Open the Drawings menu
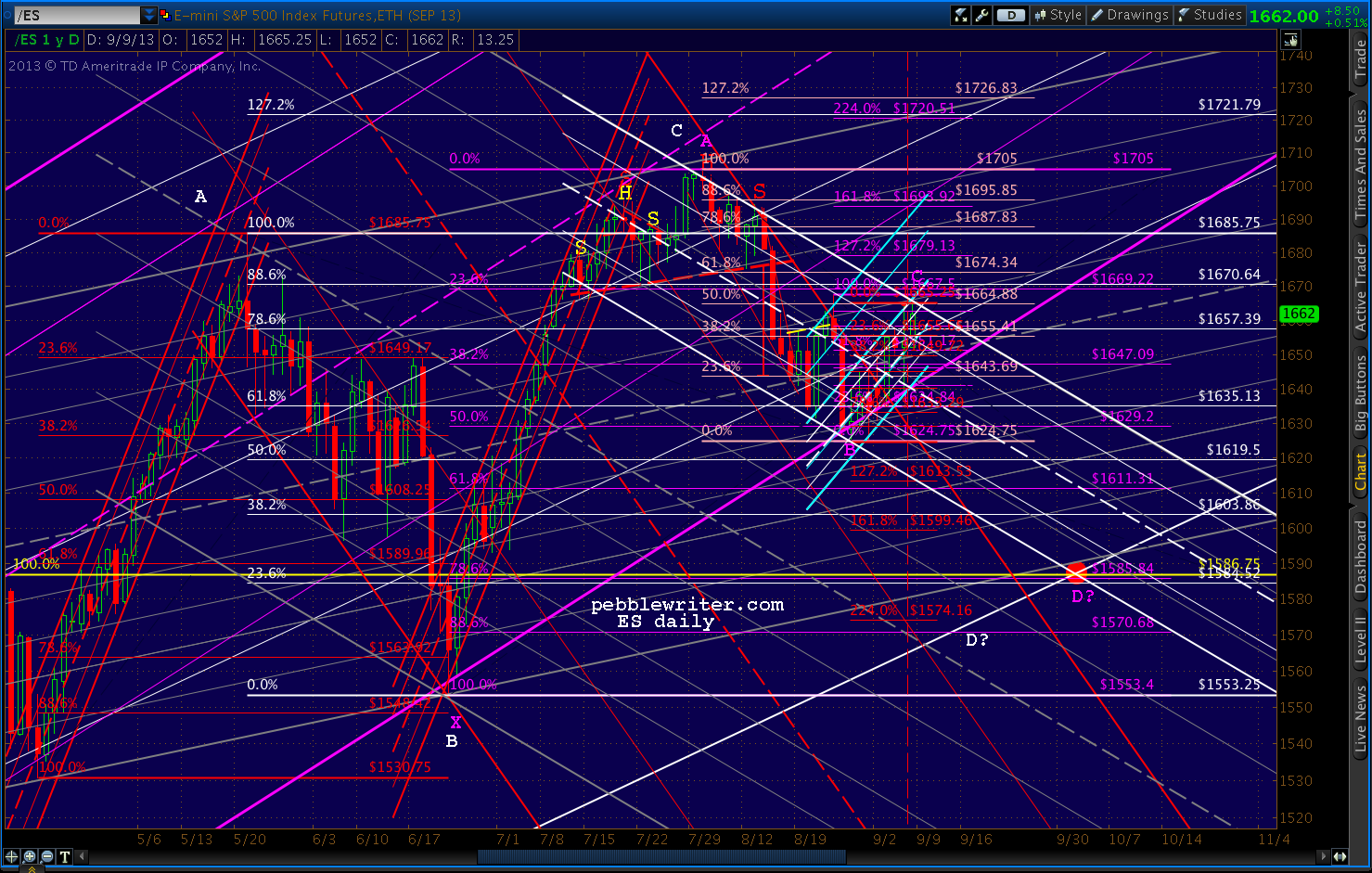Screen dimensions: 1372x873 [1129, 15]
